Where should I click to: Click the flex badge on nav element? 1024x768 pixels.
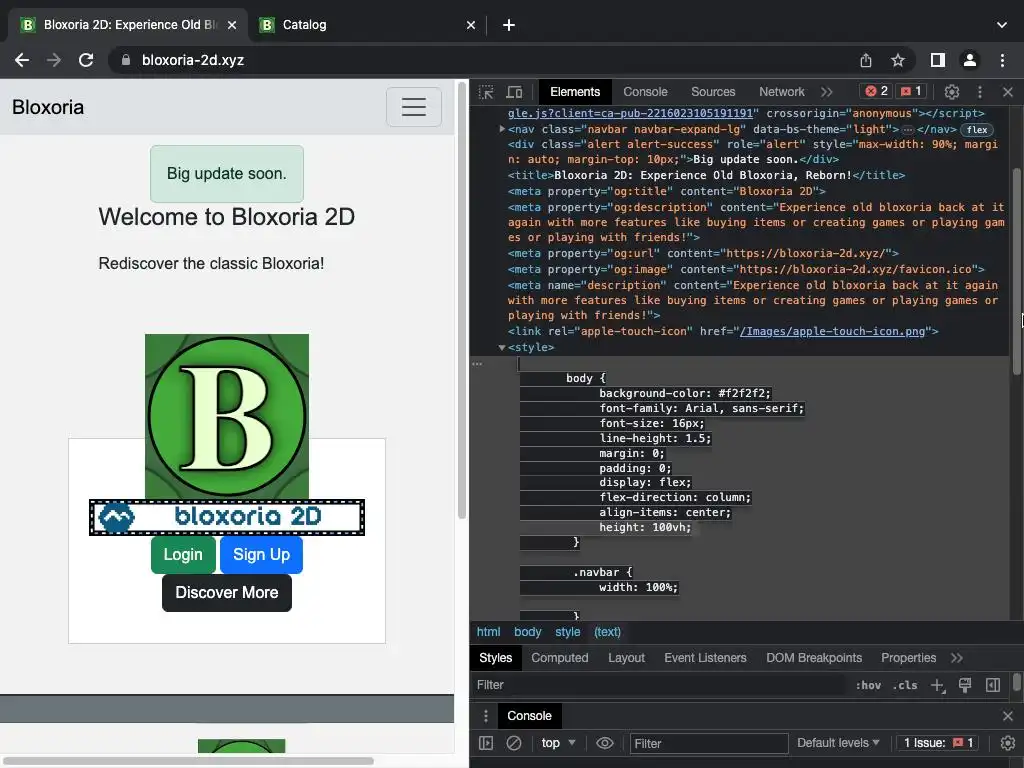977,130
